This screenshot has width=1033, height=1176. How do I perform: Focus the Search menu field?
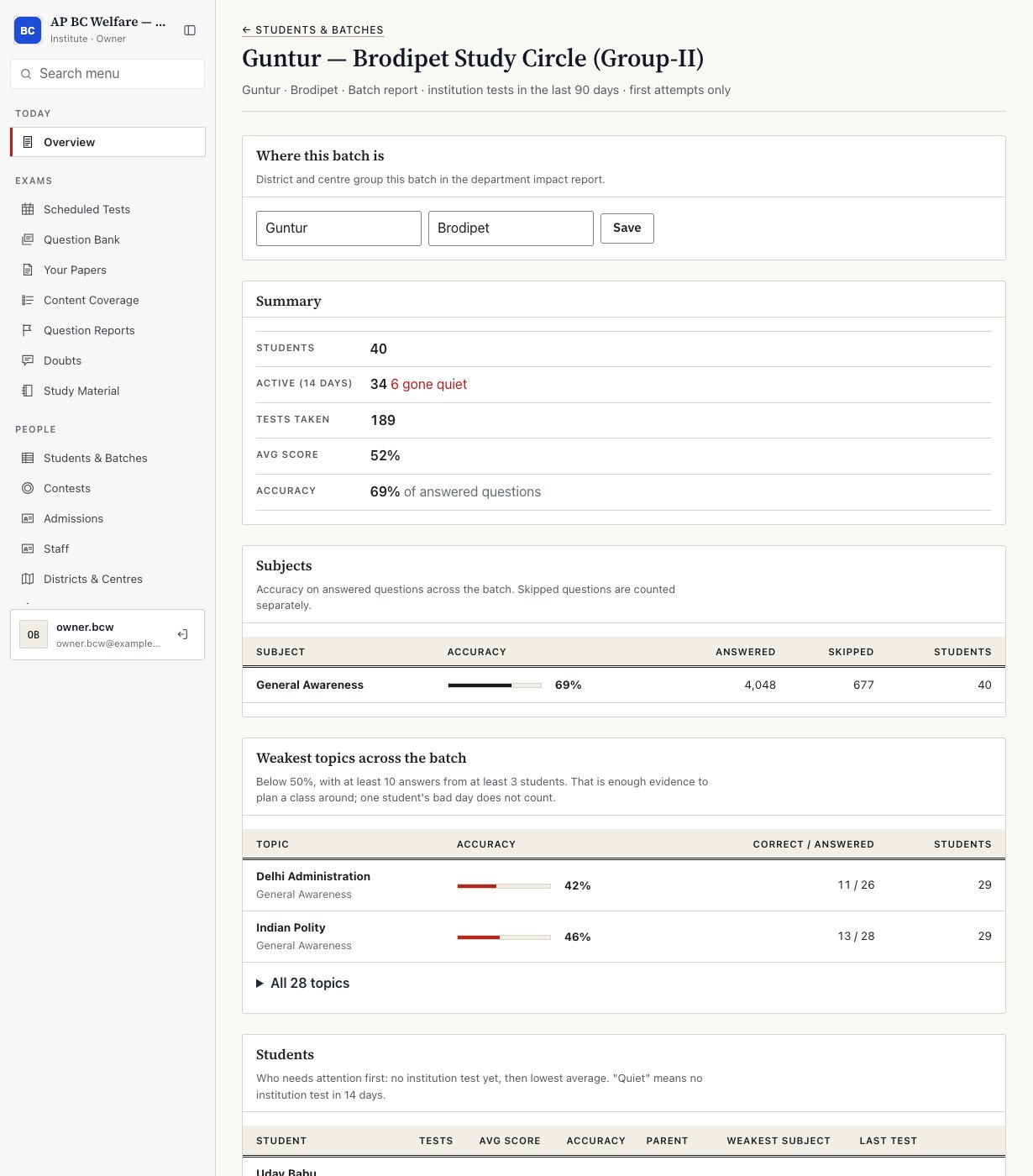pos(107,74)
